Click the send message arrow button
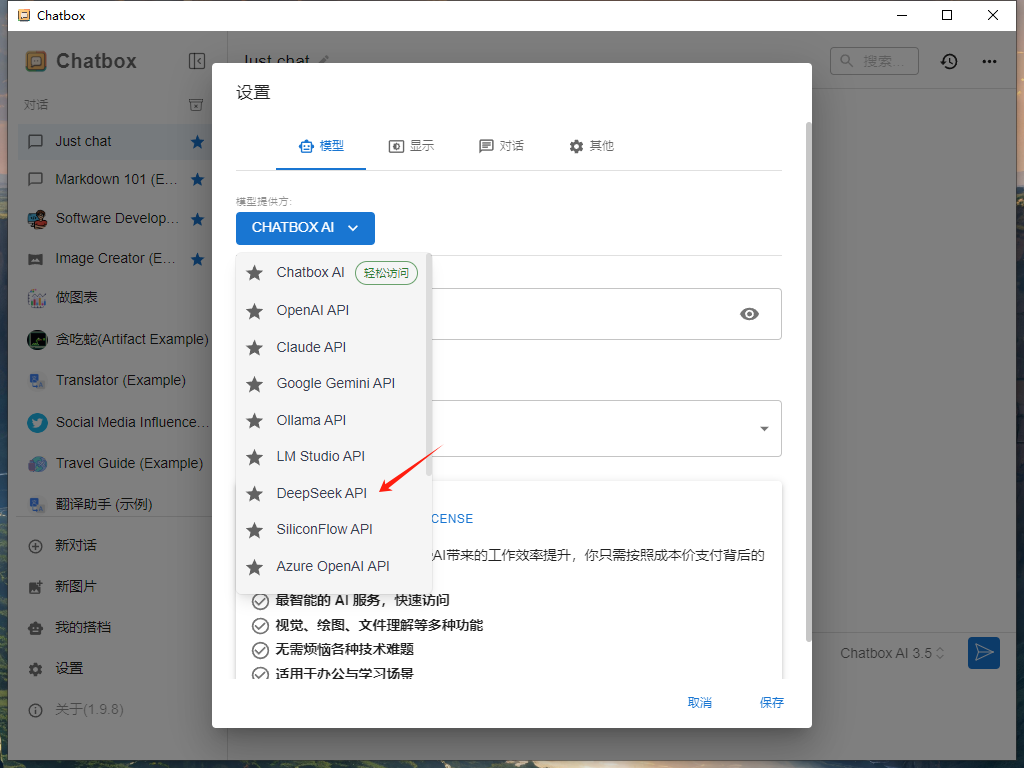 [984, 652]
